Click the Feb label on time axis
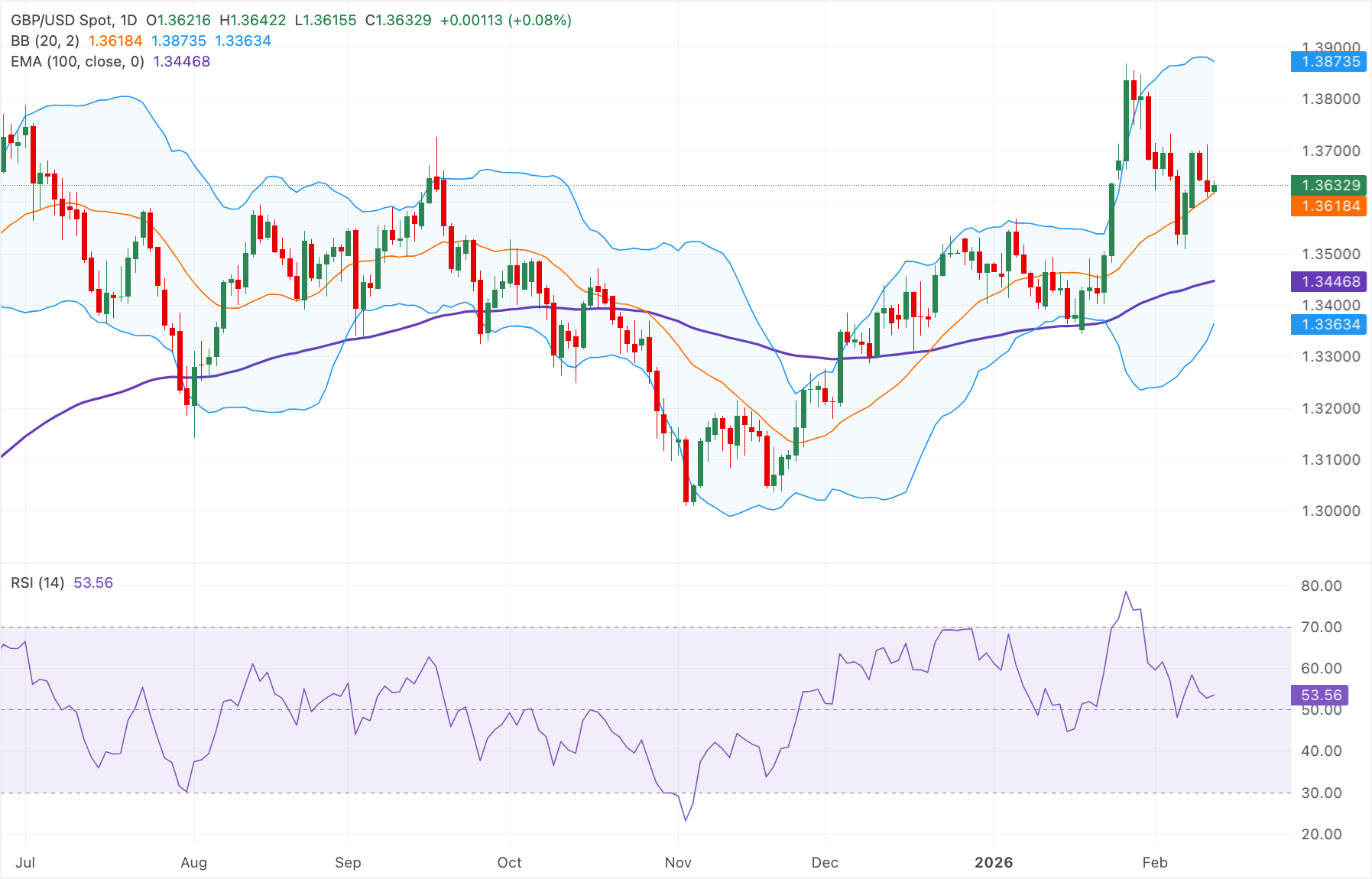 (x=1156, y=863)
